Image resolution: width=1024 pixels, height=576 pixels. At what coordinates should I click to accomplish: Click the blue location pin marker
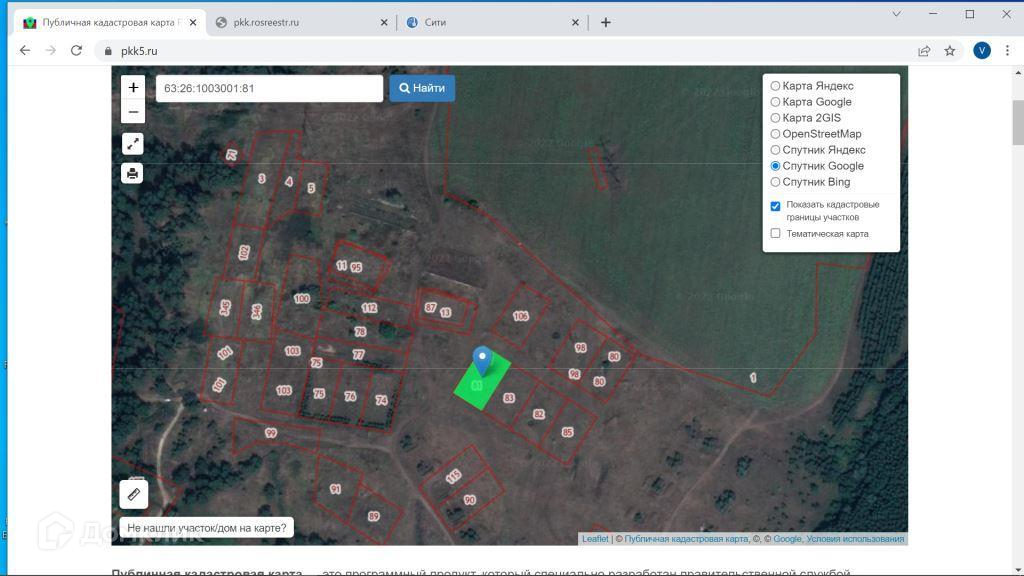point(482,359)
